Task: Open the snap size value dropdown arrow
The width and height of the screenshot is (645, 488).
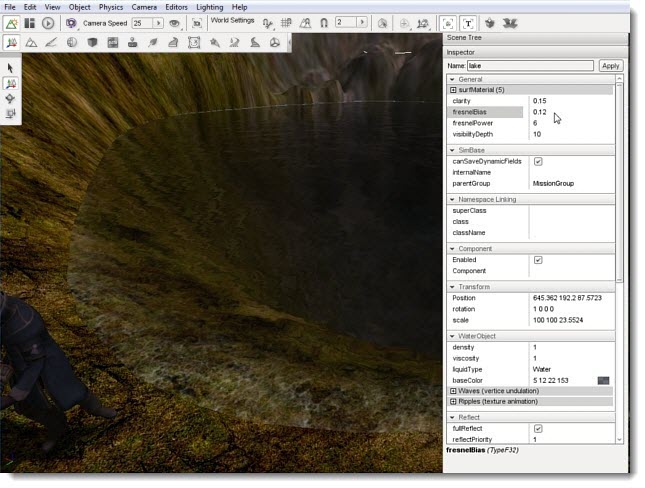Action: point(362,22)
